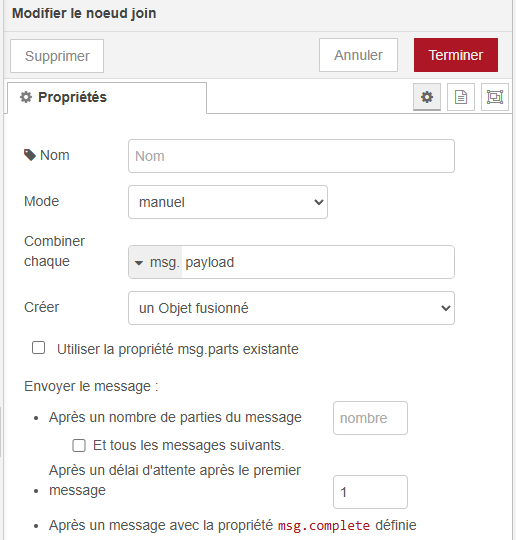This screenshot has width=516, height=540.
Task: Open the node properties gear icon
Action: 427,97
